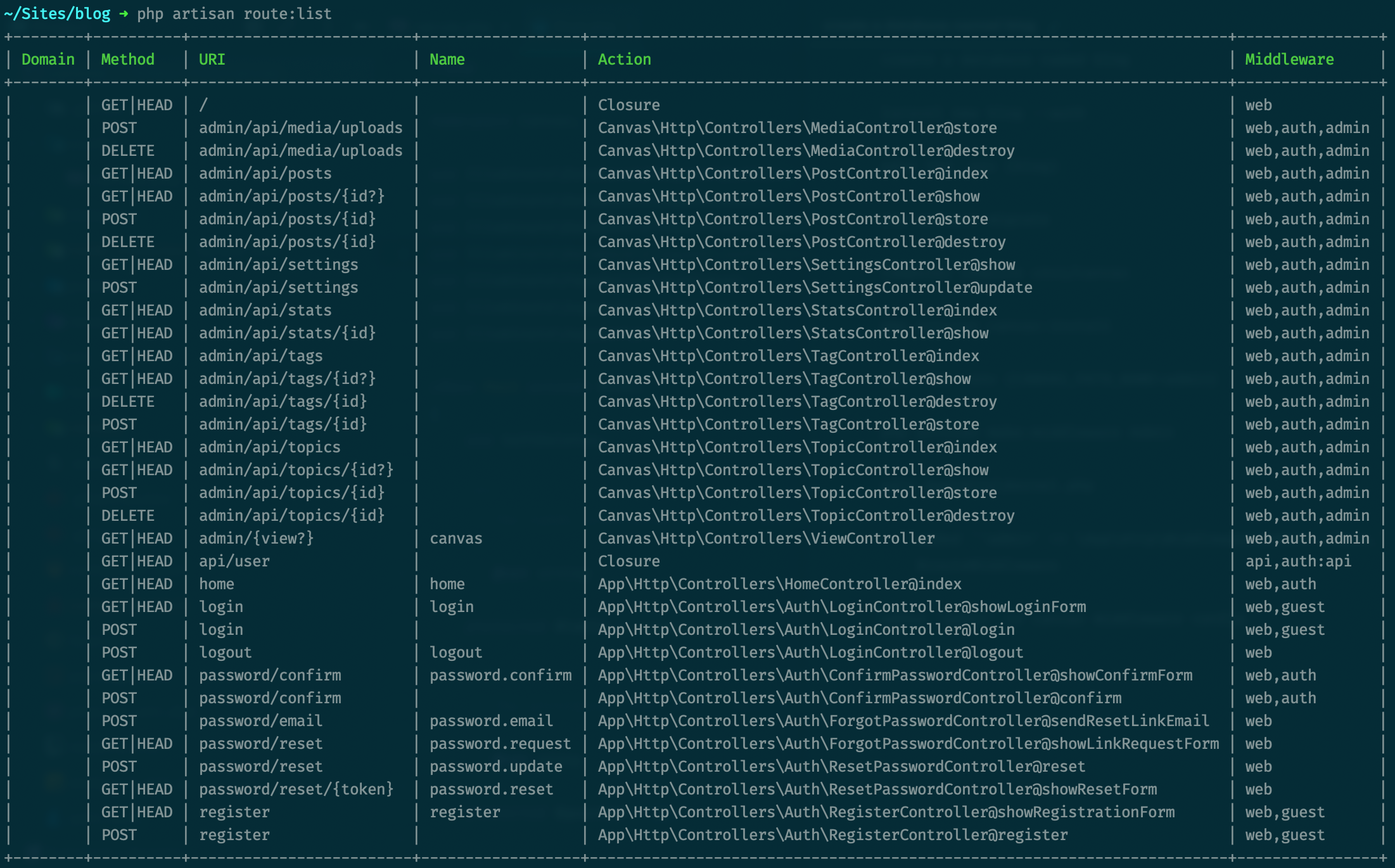
Task: Click MediaController@destroy action text
Action: [806, 151]
